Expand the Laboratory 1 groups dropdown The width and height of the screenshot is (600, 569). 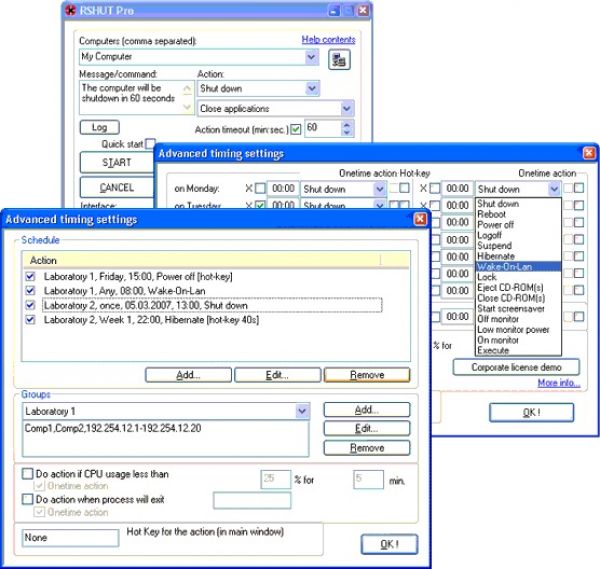pos(302,411)
